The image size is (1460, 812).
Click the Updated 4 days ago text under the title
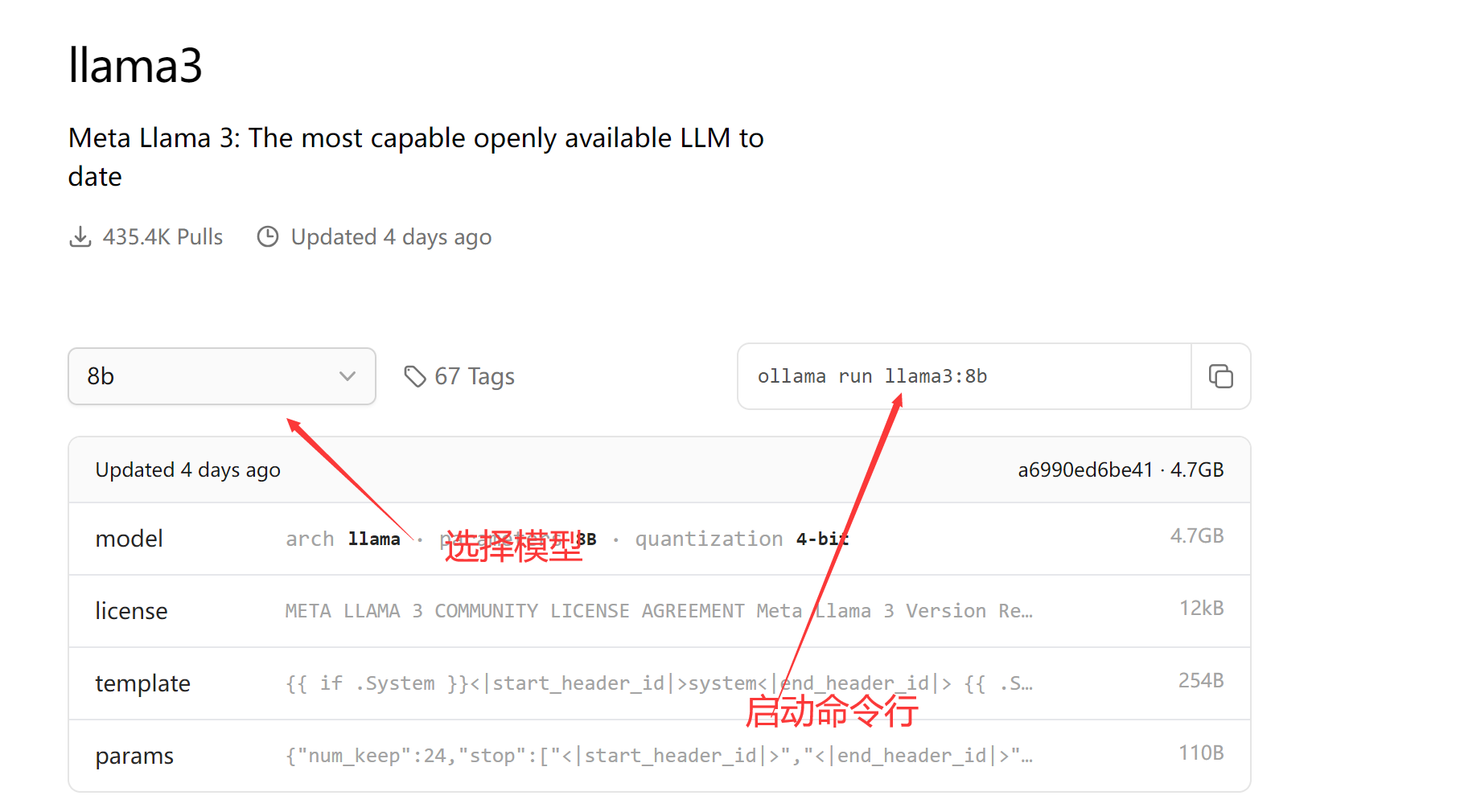point(391,237)
